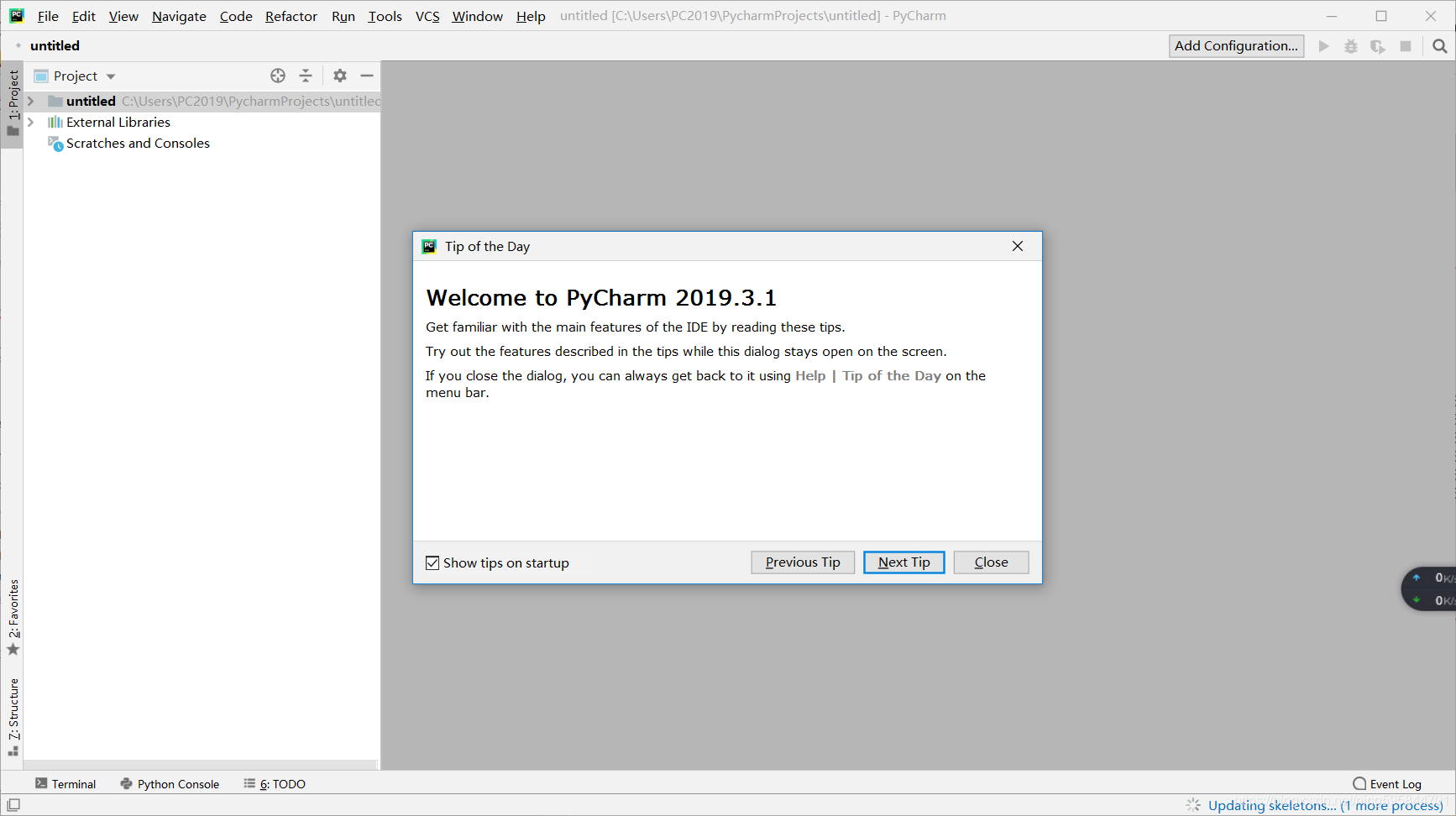Click the Debug bug icon in toolbar
Viewport: 1456px width, 816px height.
click(1351, 46)
